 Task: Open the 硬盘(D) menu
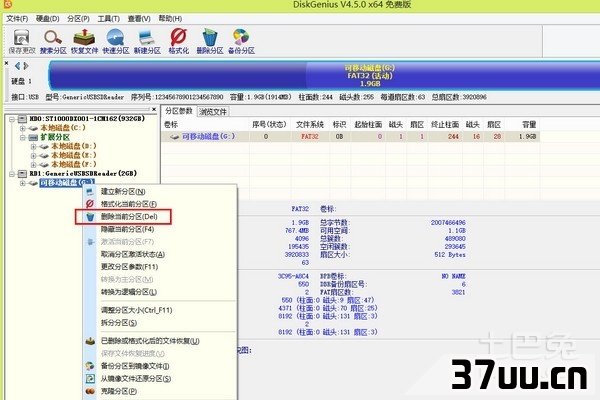tap(47, 18)
